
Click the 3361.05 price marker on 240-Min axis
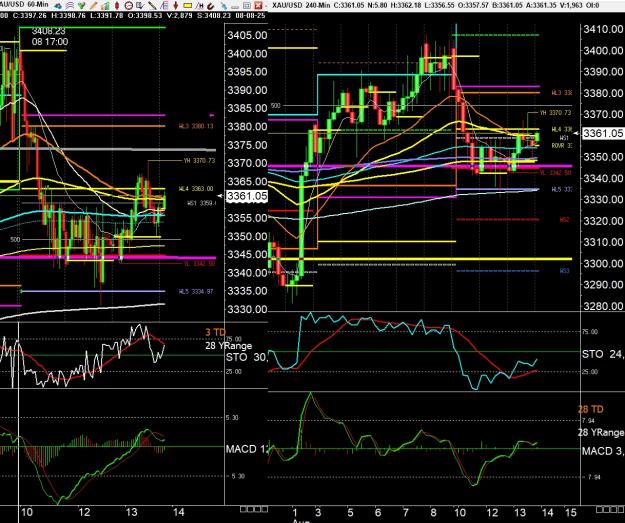(603, 133)
